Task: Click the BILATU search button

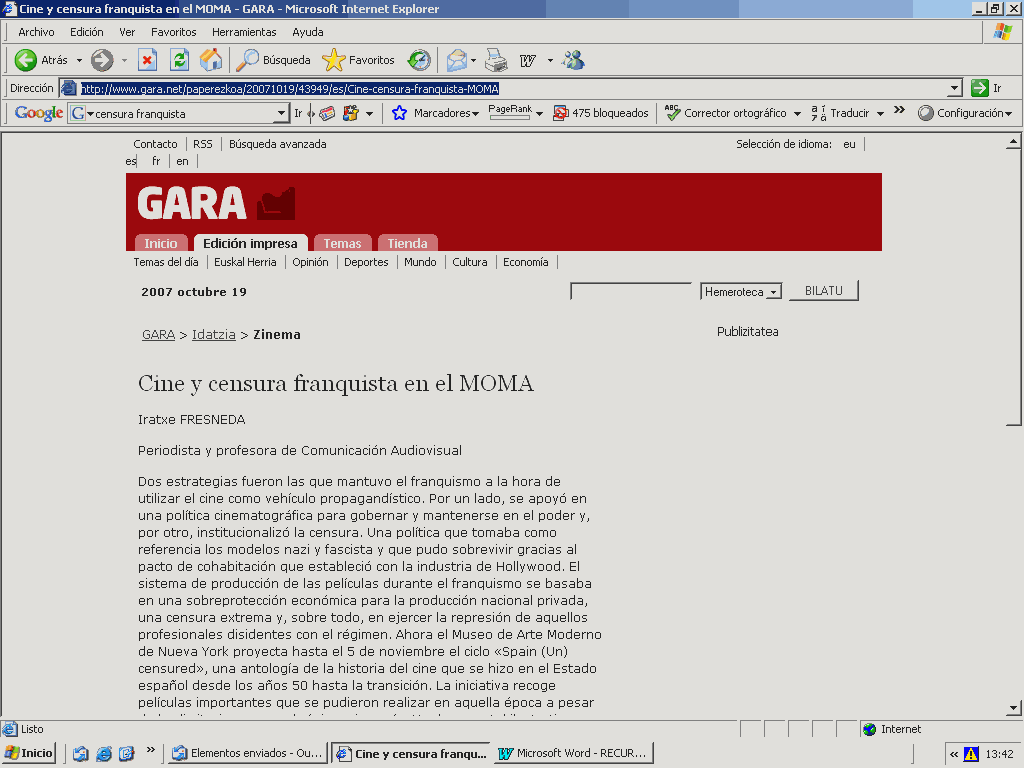Action: [x=824, y=291]
